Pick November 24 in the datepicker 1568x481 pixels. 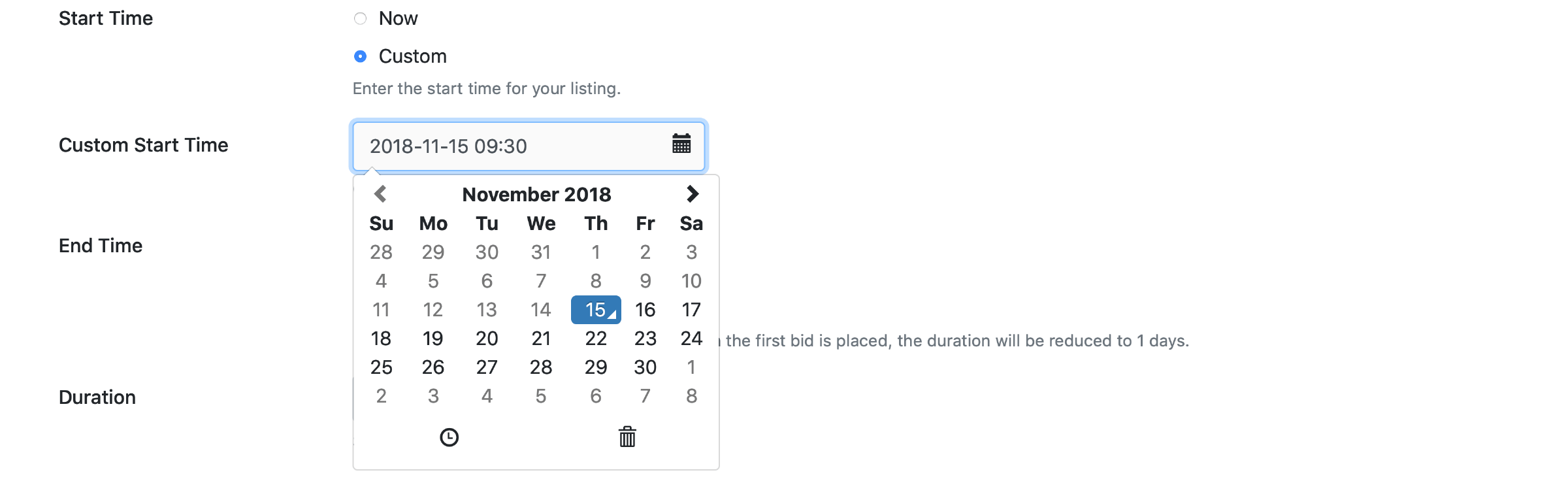coord(691,339)
